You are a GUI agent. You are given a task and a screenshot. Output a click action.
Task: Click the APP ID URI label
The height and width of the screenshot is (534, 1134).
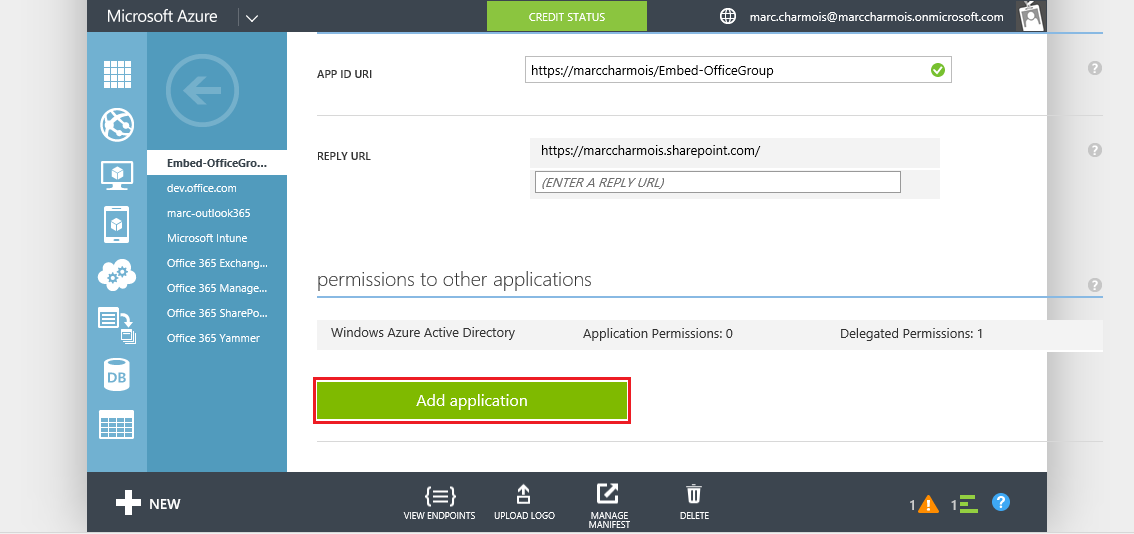click(344, 75)
